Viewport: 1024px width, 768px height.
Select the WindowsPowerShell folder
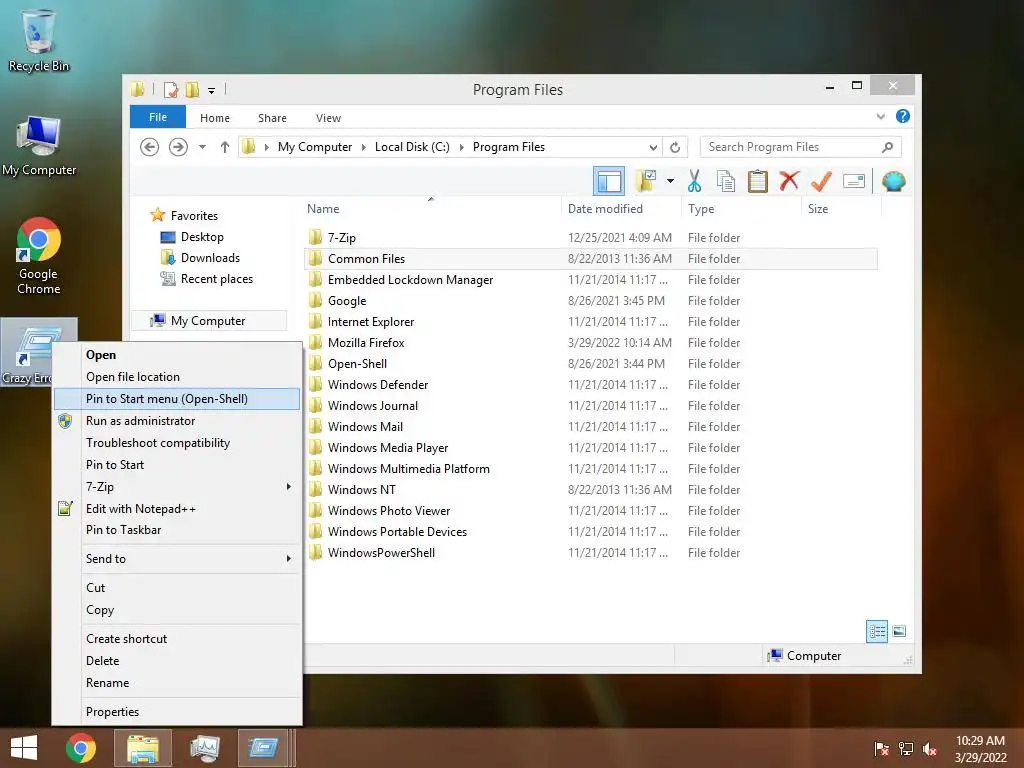(x=590, y=552)
